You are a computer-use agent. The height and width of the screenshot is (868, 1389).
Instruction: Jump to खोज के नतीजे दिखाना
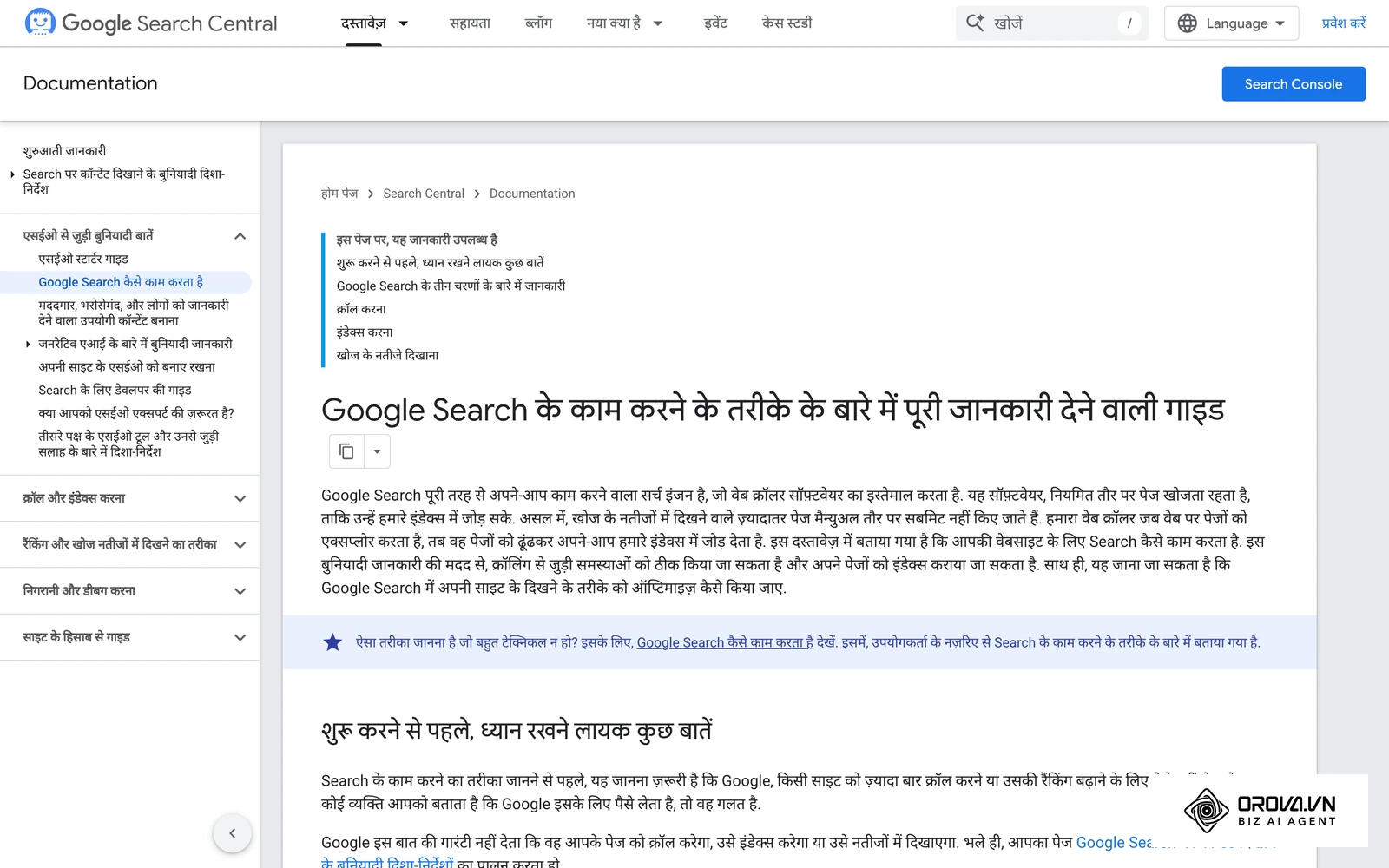coord(387,355)
